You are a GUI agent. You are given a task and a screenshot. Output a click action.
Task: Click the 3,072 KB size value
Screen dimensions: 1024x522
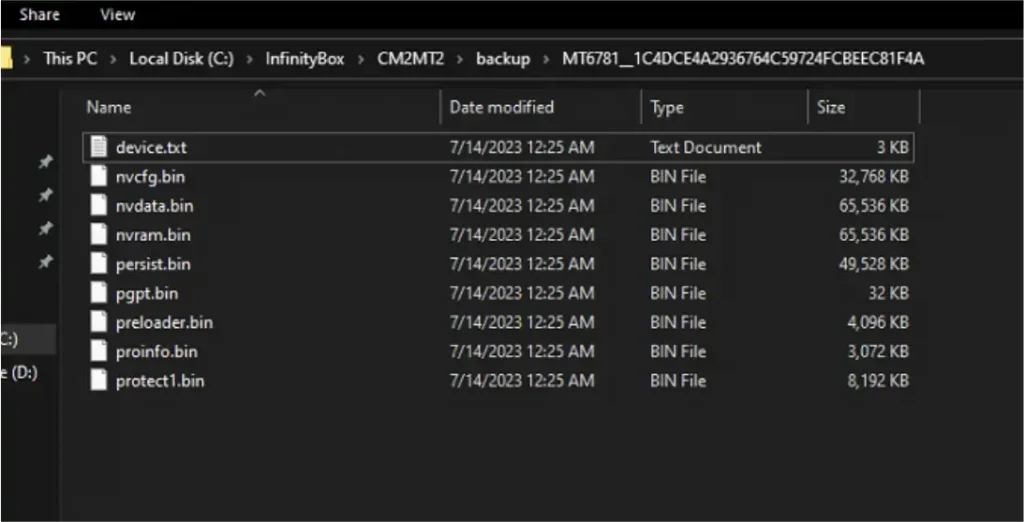click(x=878, y=351)
